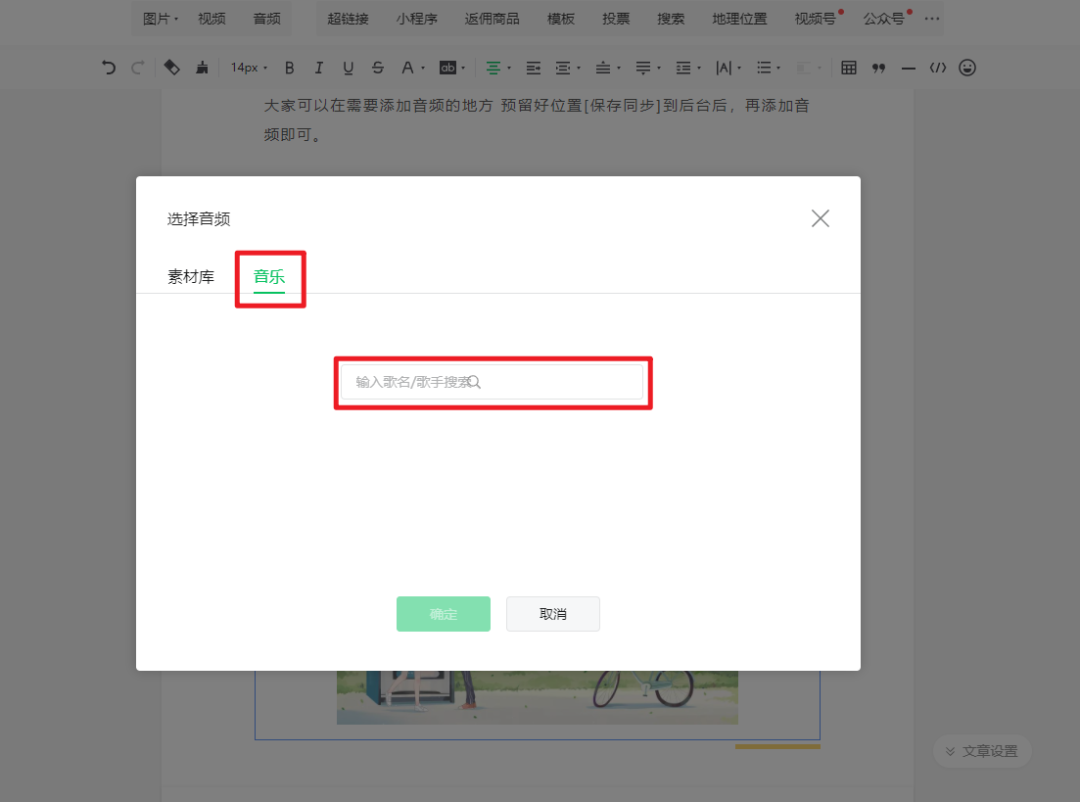Toggle underline formatting
Viewport: 1080px width, 802px height.
click(x=348, y=68)
